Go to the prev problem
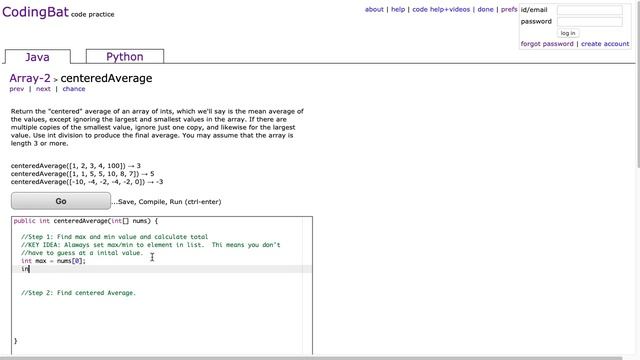Screen dimensions: 640x360 pyautogui.click(x=17, y=89)
